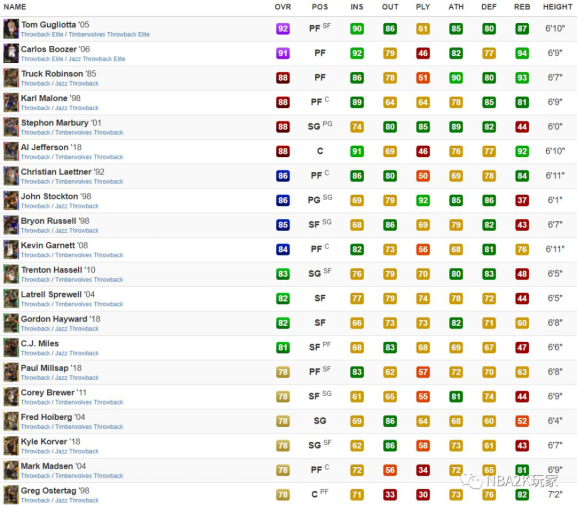Image resolution: width=577 pixels, height=506 pixels.
Task: Open the Trenton Hassell '10 name link
Action: pyautogui.click(x=58, y=270)
